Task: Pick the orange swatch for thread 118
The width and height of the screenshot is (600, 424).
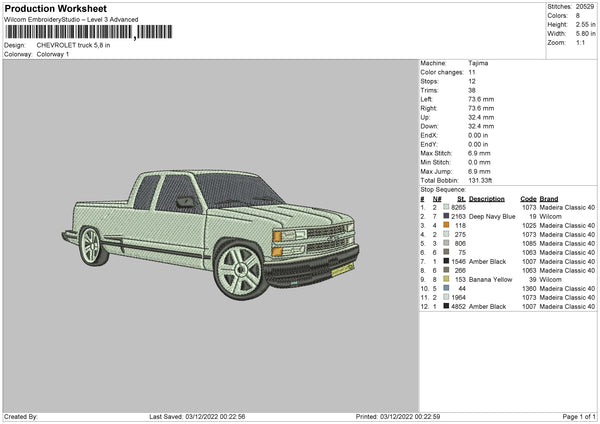Action: [445, 225]
